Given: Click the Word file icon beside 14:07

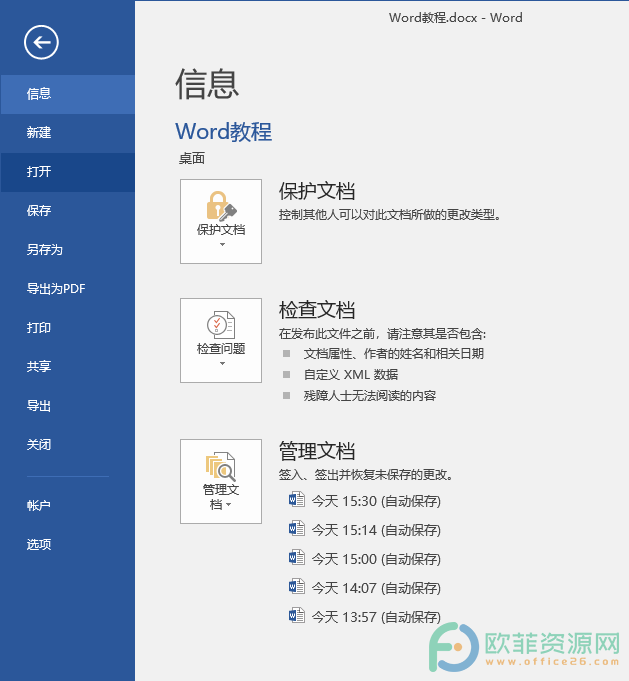Looking at the screenshot, I should [x=297, y=586].
